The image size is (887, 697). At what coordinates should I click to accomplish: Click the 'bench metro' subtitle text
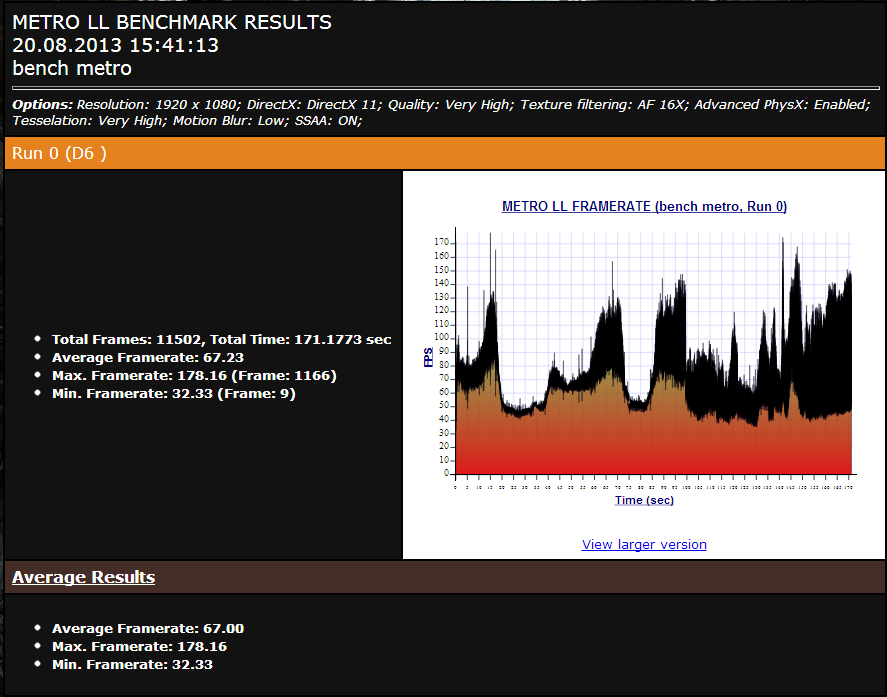[x=72, y=68]
